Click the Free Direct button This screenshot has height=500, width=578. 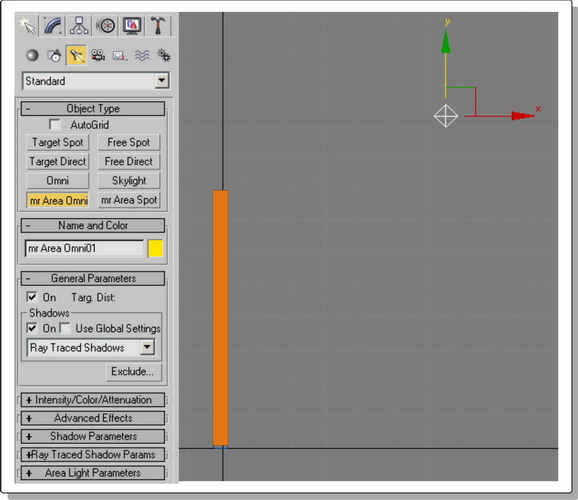tap(129, 162)
